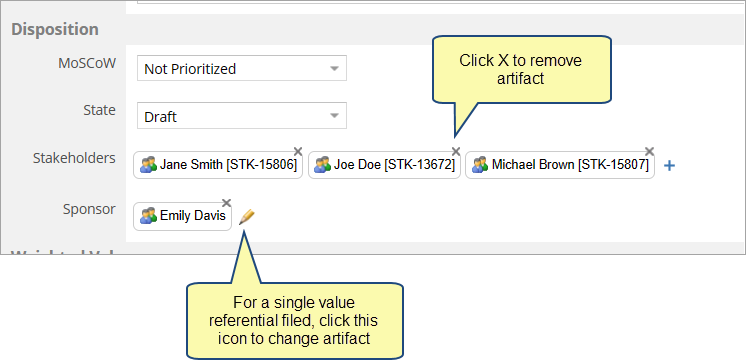Open the State dropdown arrow
This screenshot has height=362, width=746.
pos(334,116)
